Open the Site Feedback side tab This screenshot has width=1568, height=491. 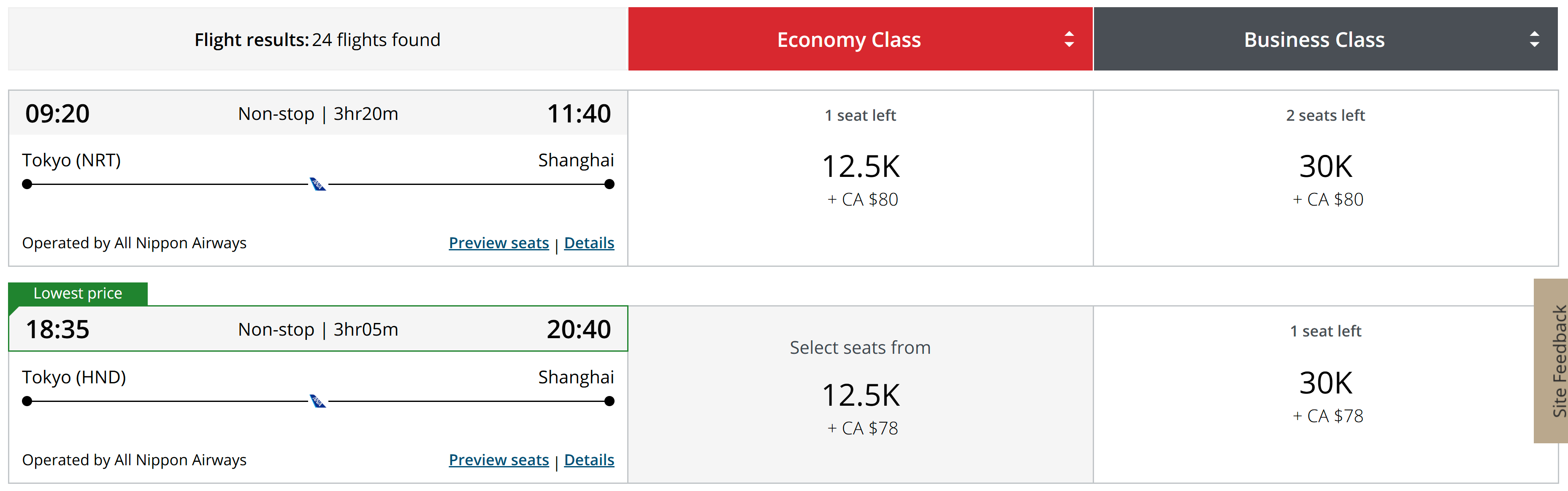pyautogui.click(x=1551, y=361)
